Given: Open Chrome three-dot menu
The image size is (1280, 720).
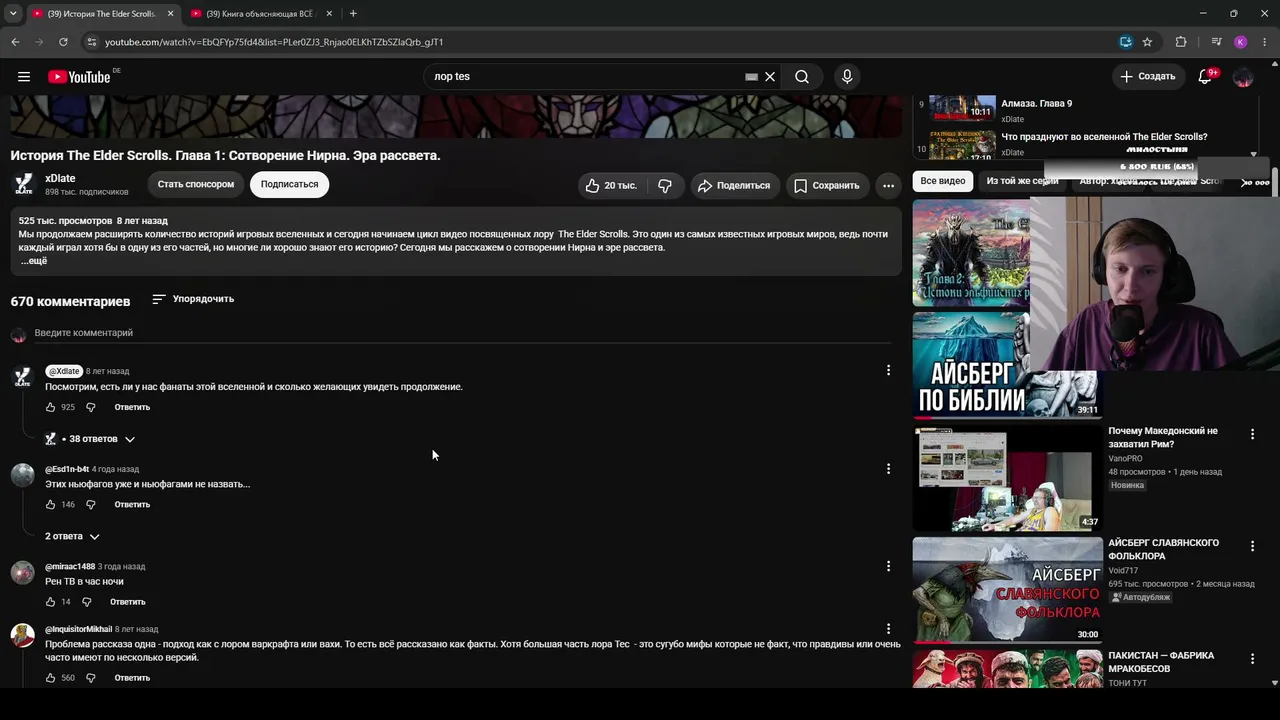Looking at the screenshot, I should click(x=1264, y=42).
